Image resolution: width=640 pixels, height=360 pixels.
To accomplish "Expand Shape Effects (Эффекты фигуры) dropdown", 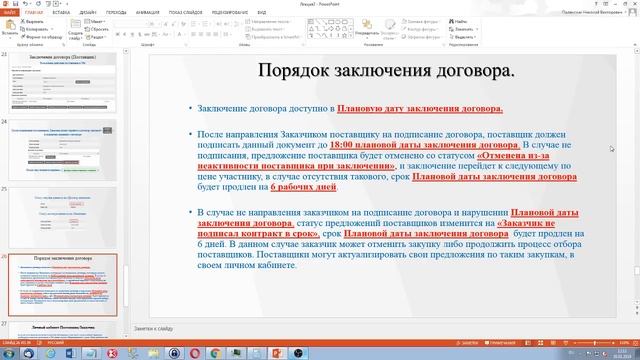I will coord(422,37).
